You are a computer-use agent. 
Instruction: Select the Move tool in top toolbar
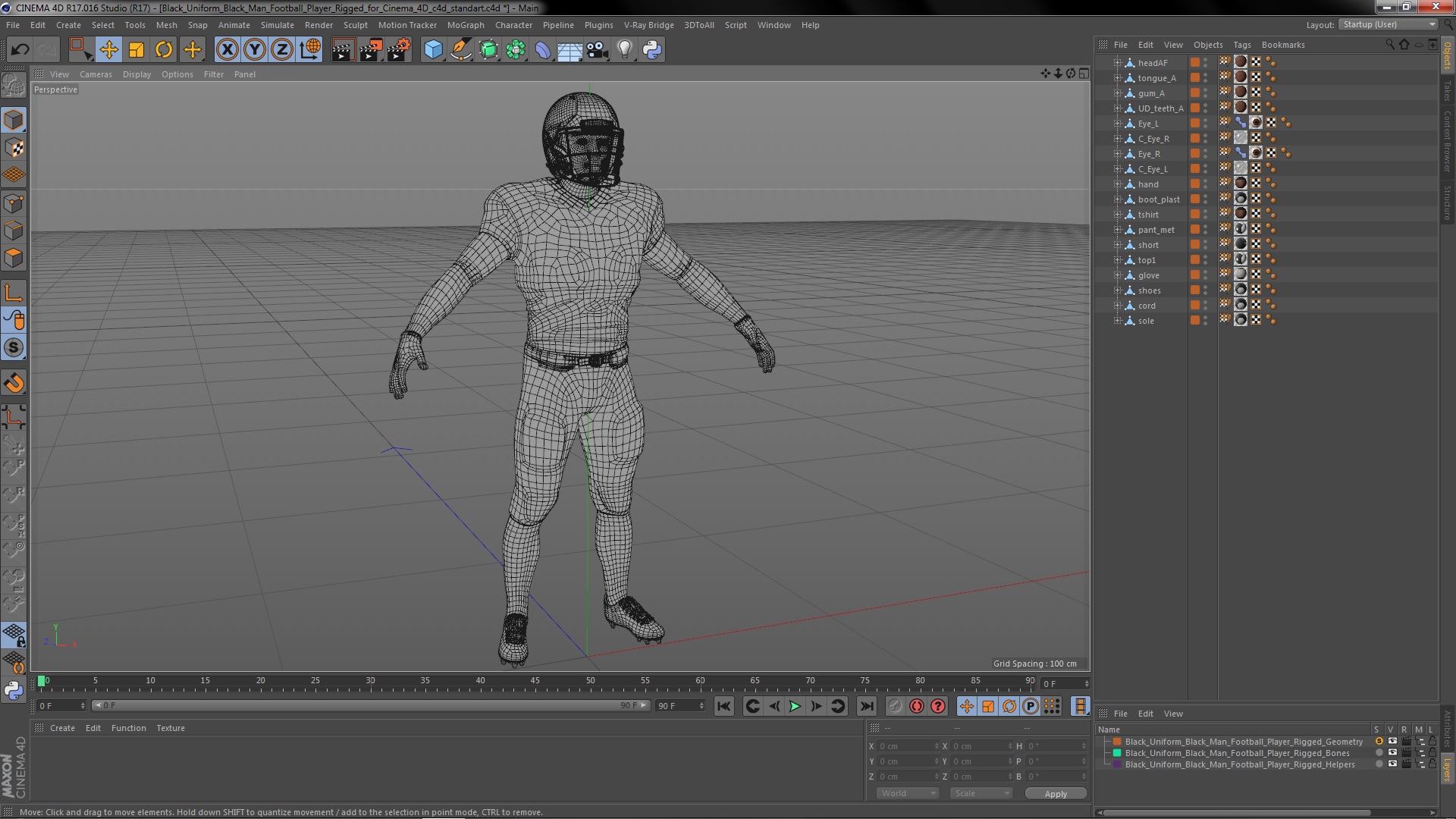(x=108, y=50)
